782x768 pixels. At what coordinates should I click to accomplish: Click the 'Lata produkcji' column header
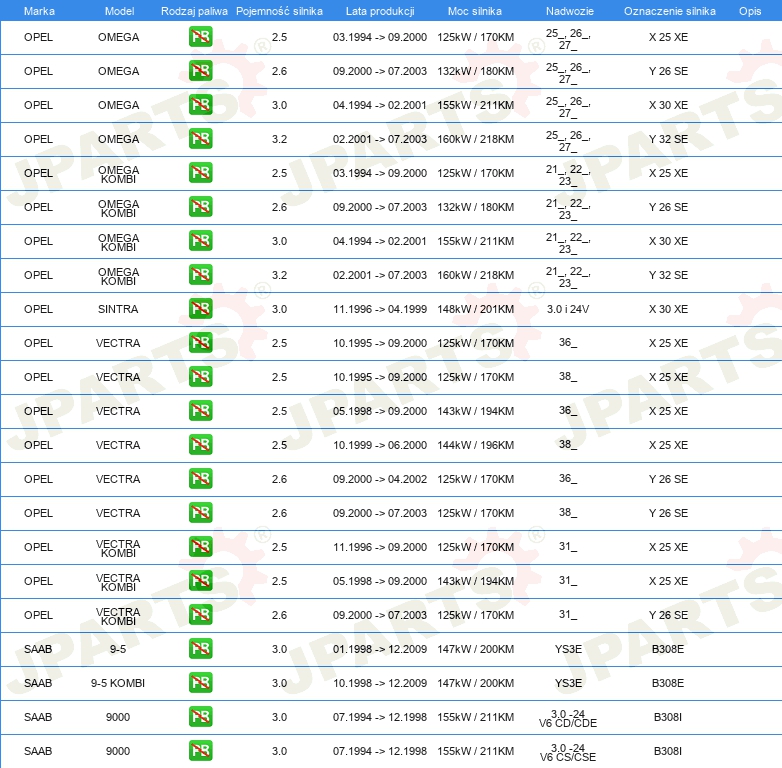380,11
